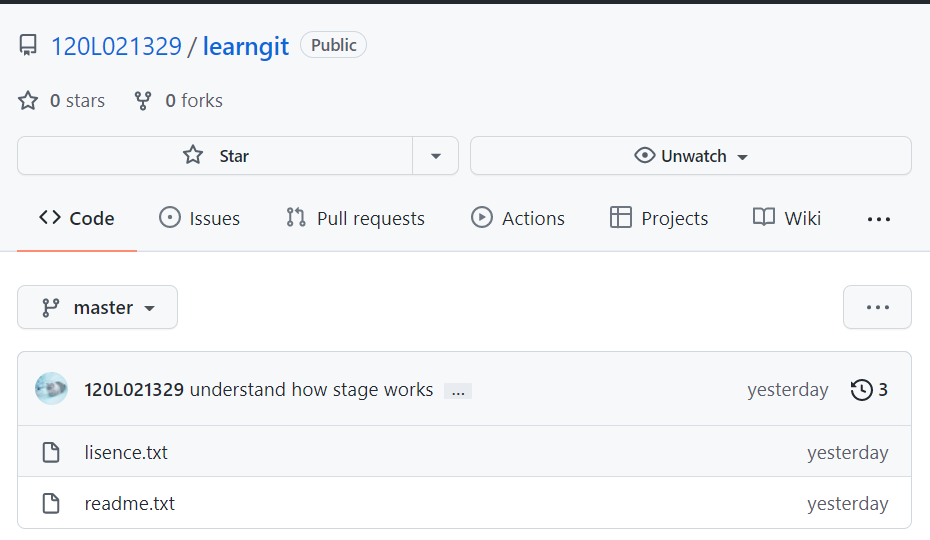Open the lisence.txt file
Image resolution: width=930 pixels, height=540 pixels.
tap(126, 453)
